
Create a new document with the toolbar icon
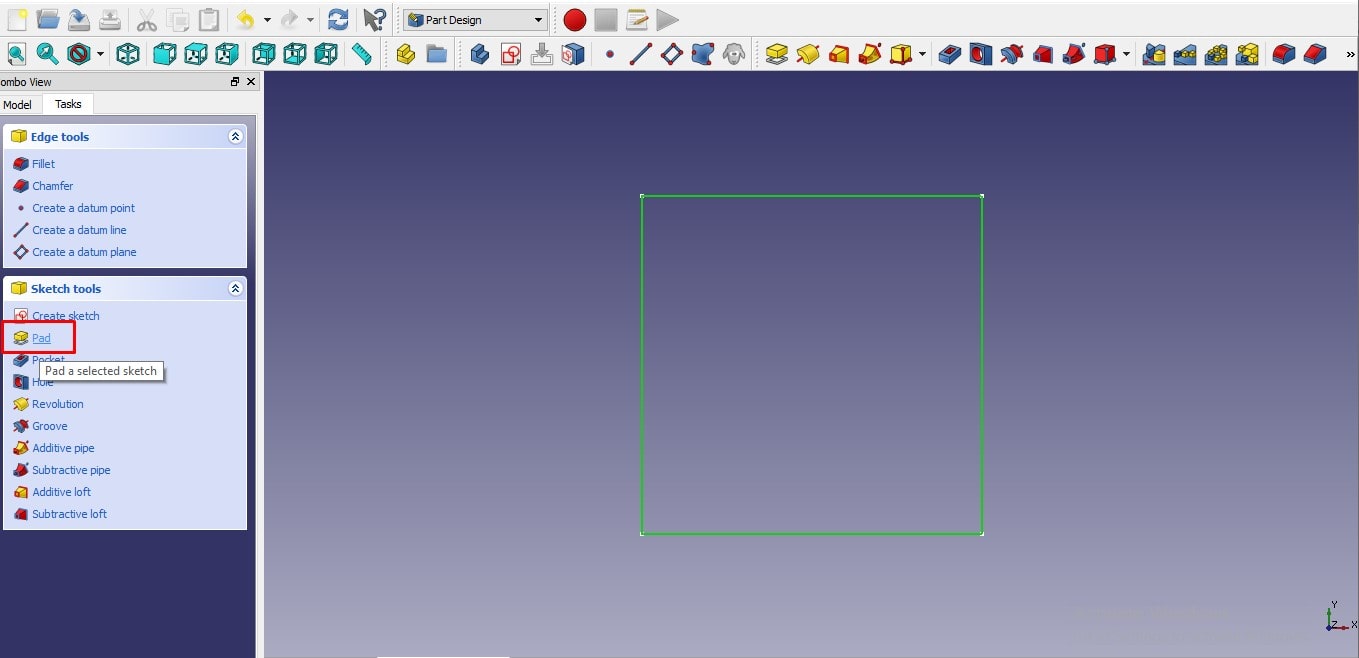point(17,19)
